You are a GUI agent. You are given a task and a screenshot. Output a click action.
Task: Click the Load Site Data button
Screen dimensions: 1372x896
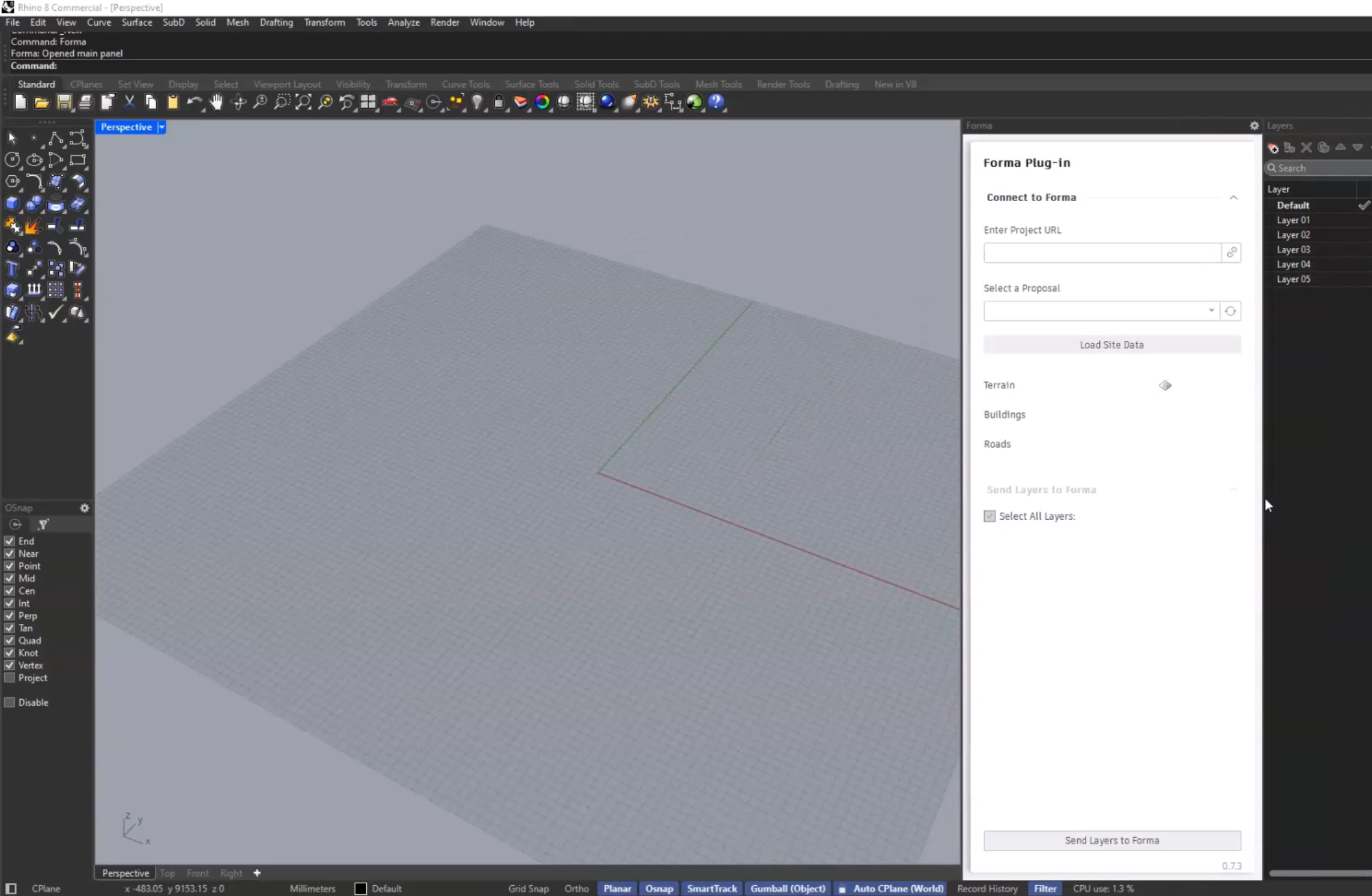(x=1112, y=344)
